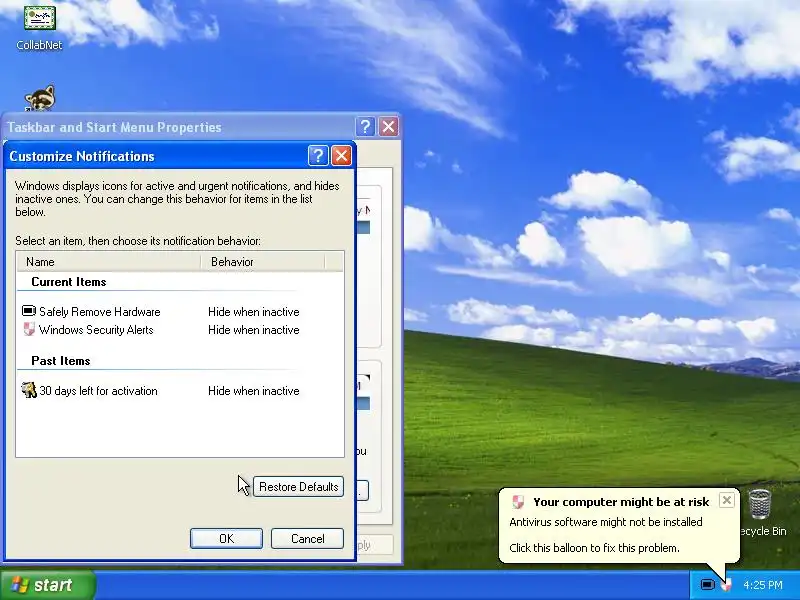Click the 'Your computer might be at risk' balloon title
Screen dimensions: 800x600
click(621, 502)
